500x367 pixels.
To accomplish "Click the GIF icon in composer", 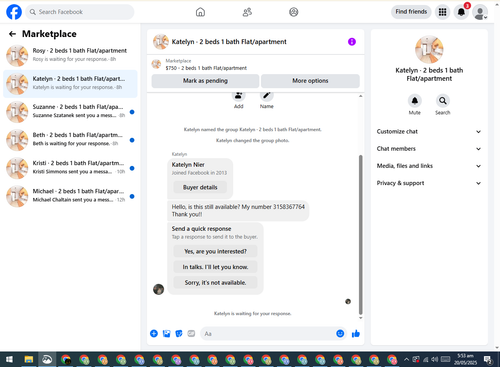I will (x=191, y=333).
